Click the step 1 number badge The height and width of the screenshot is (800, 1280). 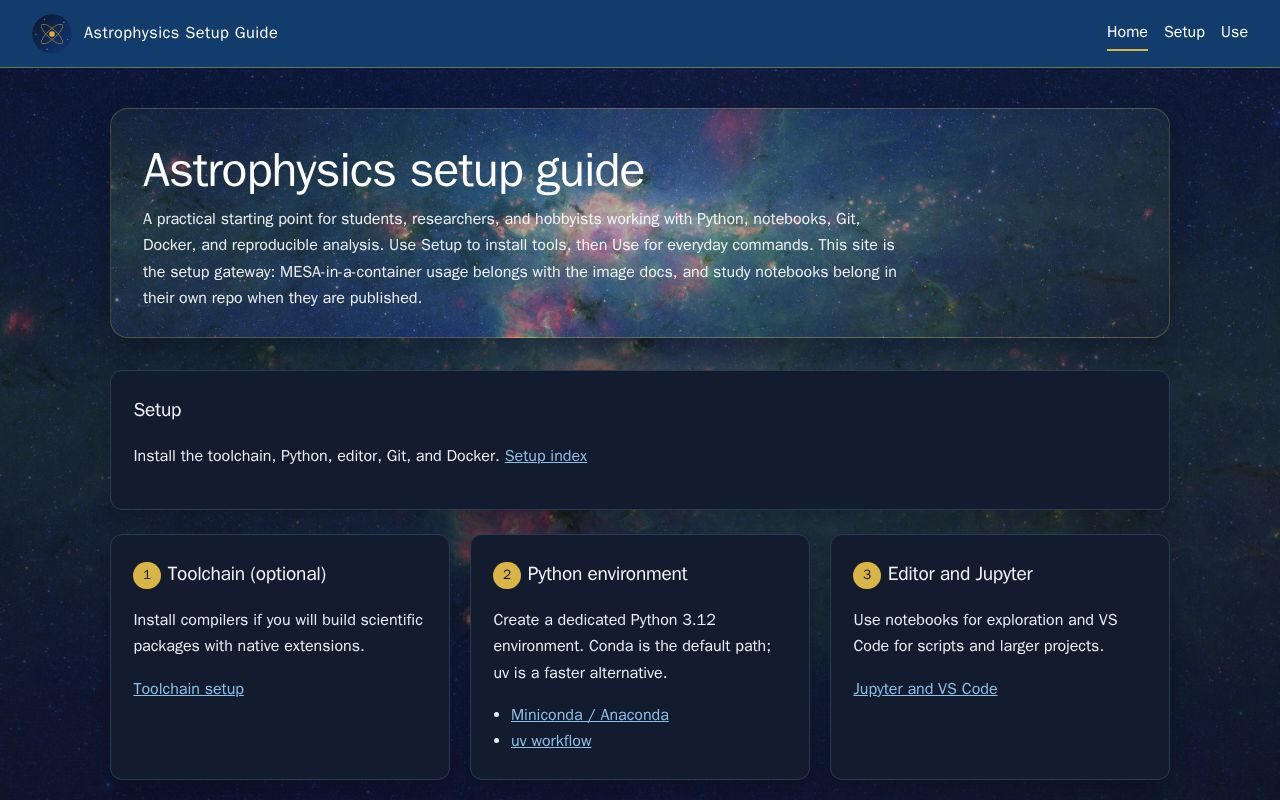click(x=147, y=575)
